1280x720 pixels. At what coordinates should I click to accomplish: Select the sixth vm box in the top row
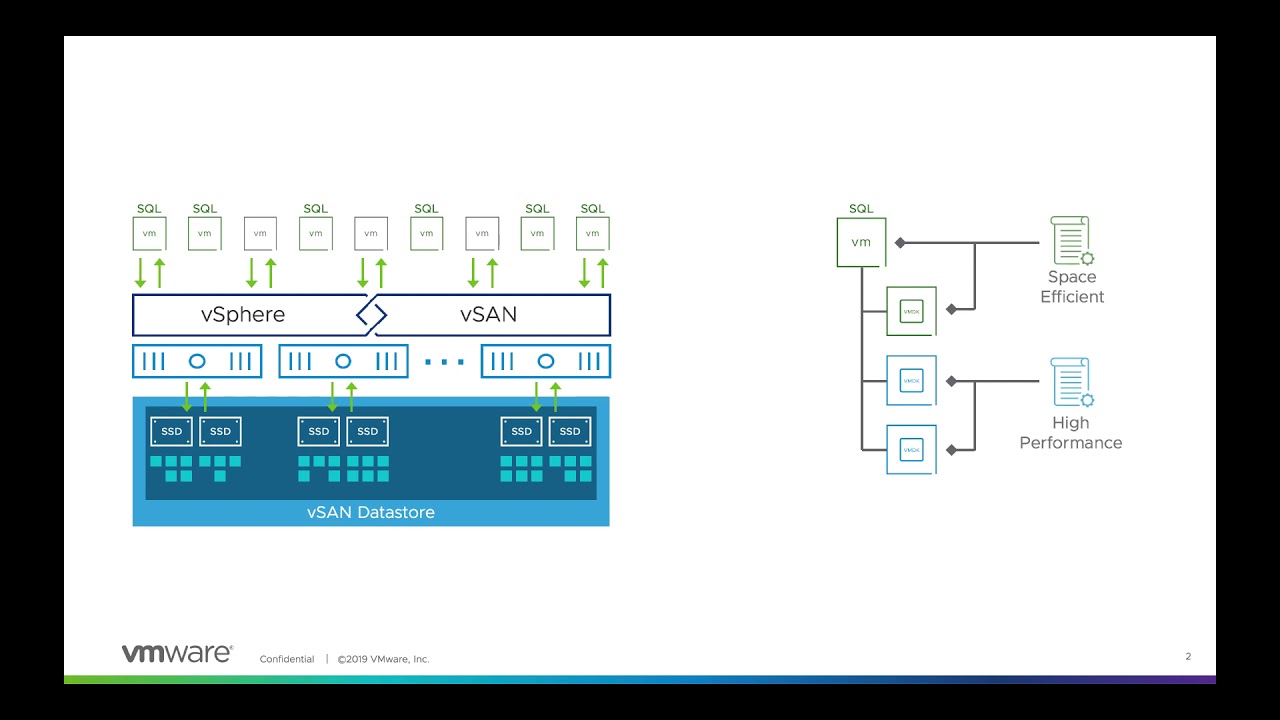[x=426, y=233]
